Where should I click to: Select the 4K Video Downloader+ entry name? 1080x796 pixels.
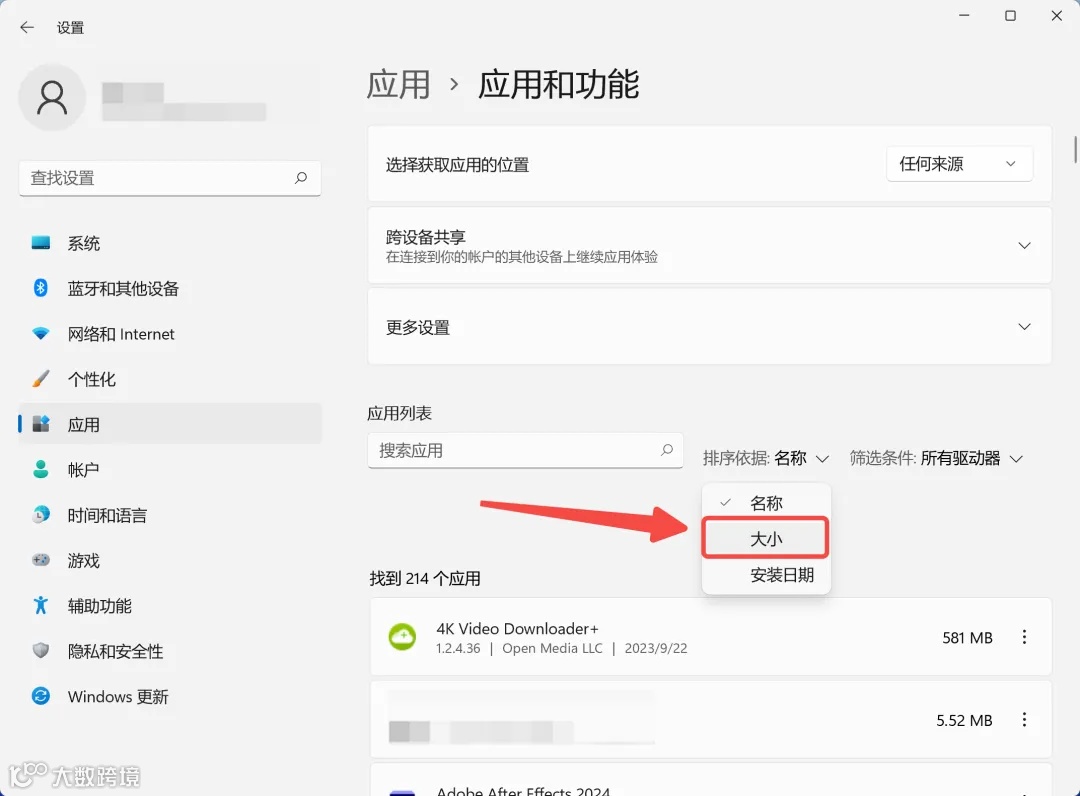coord(517,629)
